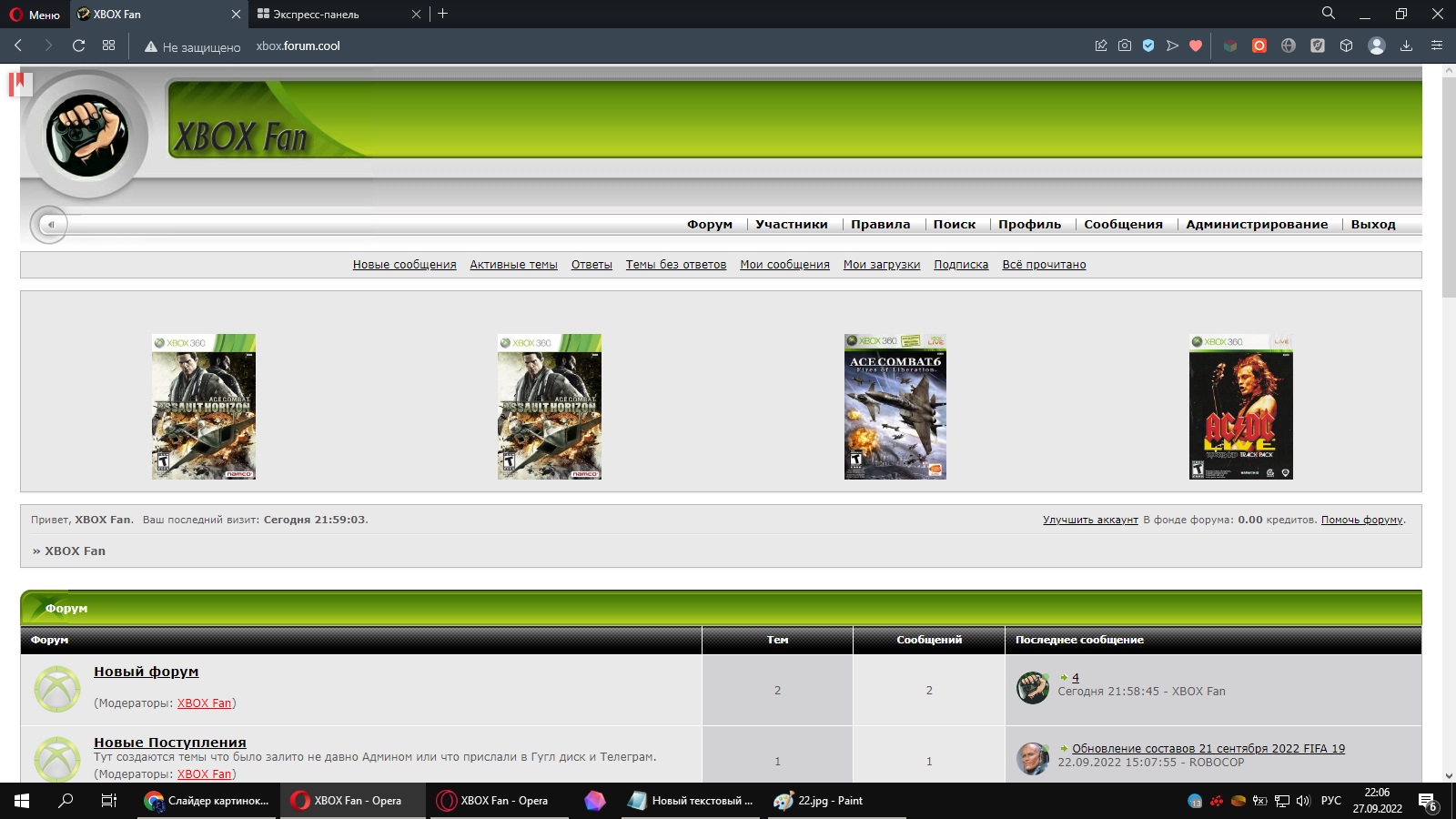This screenshot has height=819, width=1456.
Task: Click the AC/DC Live game cover thumbnail
Action: [x=1240, y=407]
